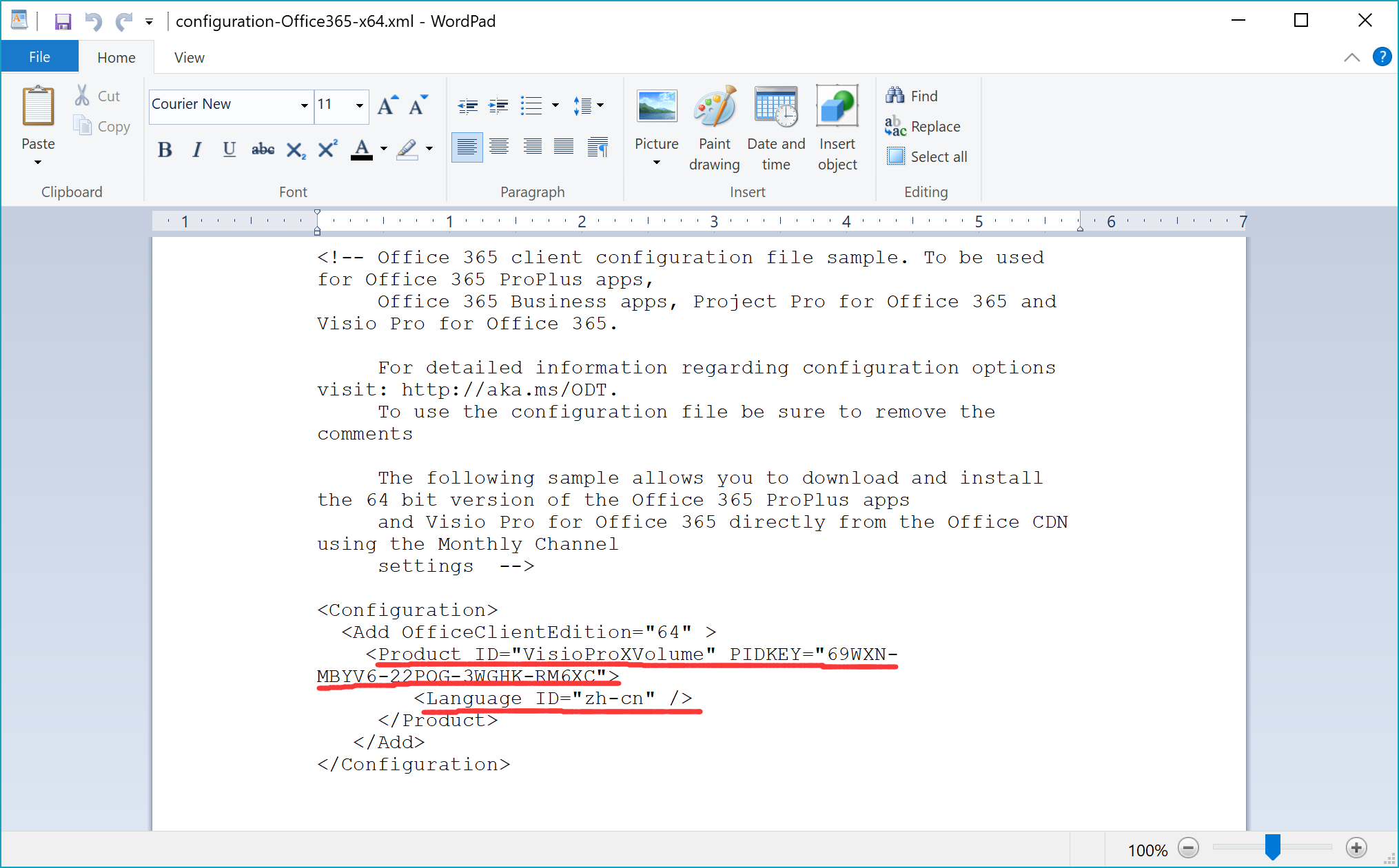Click the Select all icon
1399x868 pixels.
(x=893, y=156)
